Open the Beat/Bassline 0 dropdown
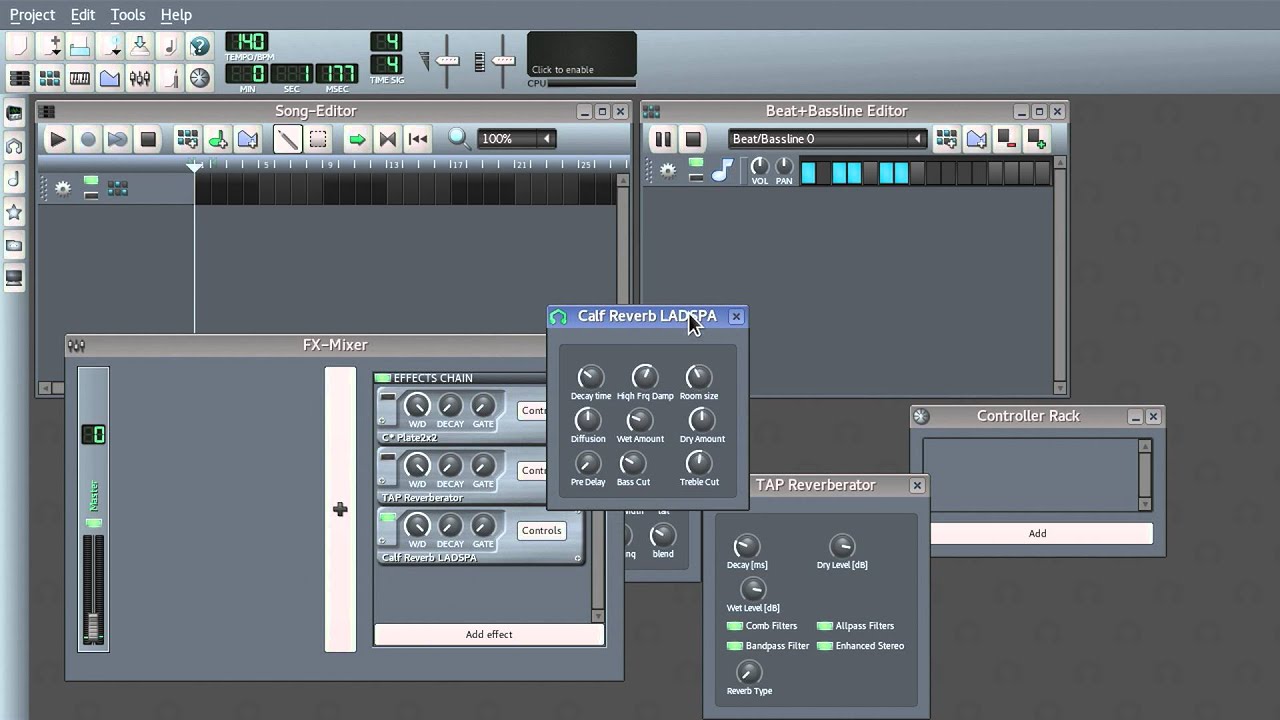Viewport: 1280px width, 720px height. [827, 139]
